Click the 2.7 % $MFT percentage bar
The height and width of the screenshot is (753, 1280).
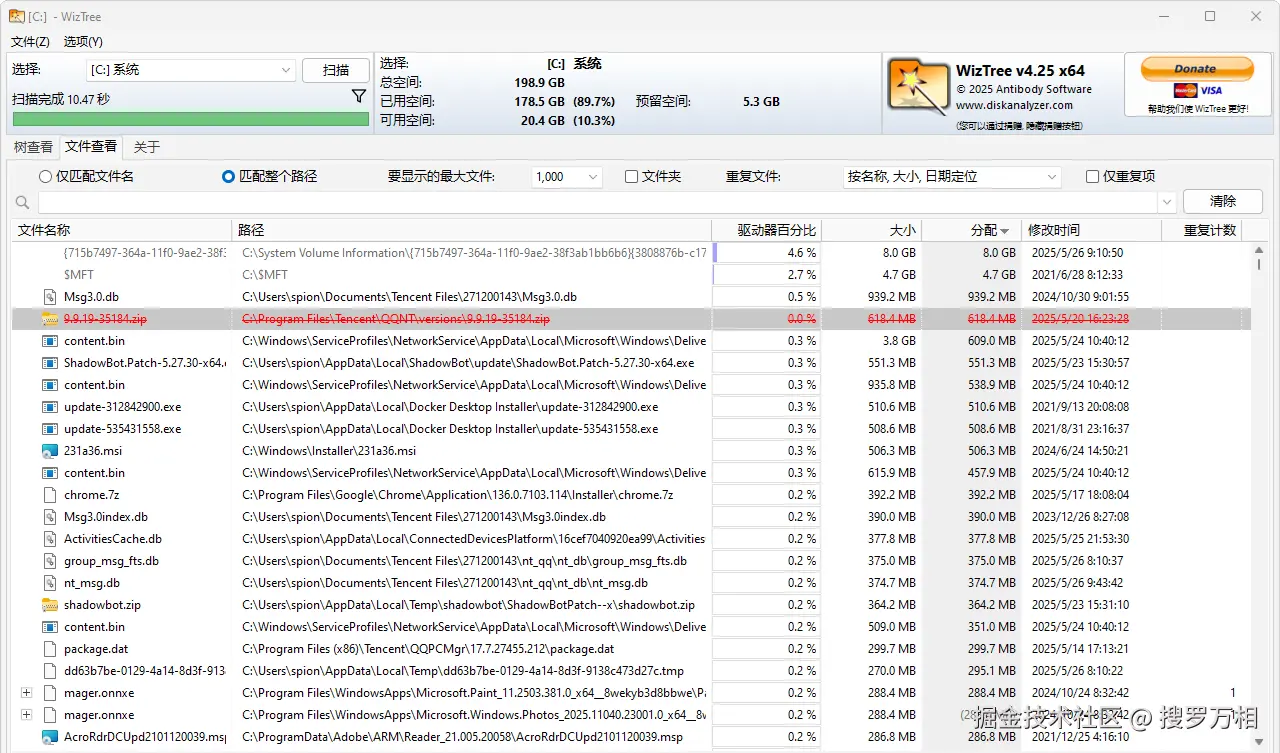(766, 275)
